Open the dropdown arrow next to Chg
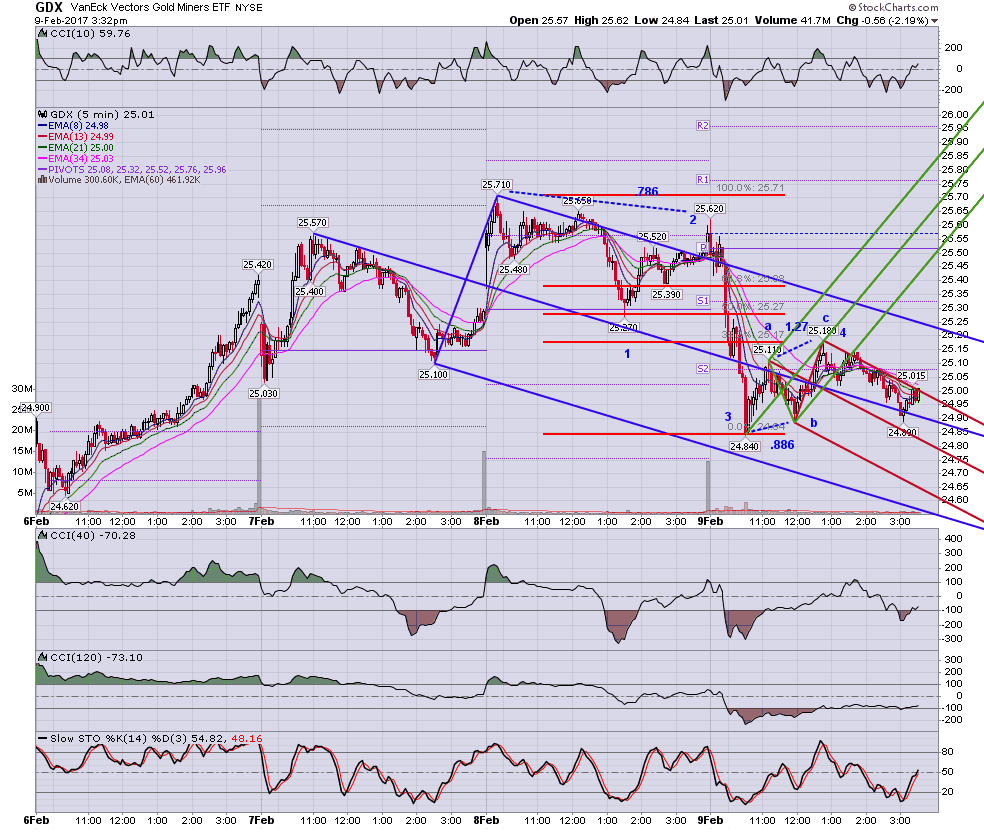 (x=934, y=21)
